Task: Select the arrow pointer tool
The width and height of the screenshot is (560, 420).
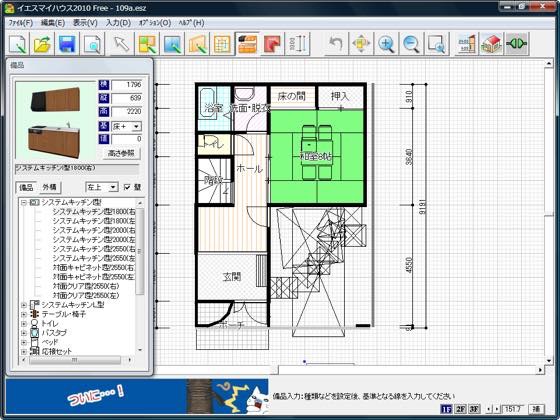Action: pyautogui.click(x=122, y=44)
